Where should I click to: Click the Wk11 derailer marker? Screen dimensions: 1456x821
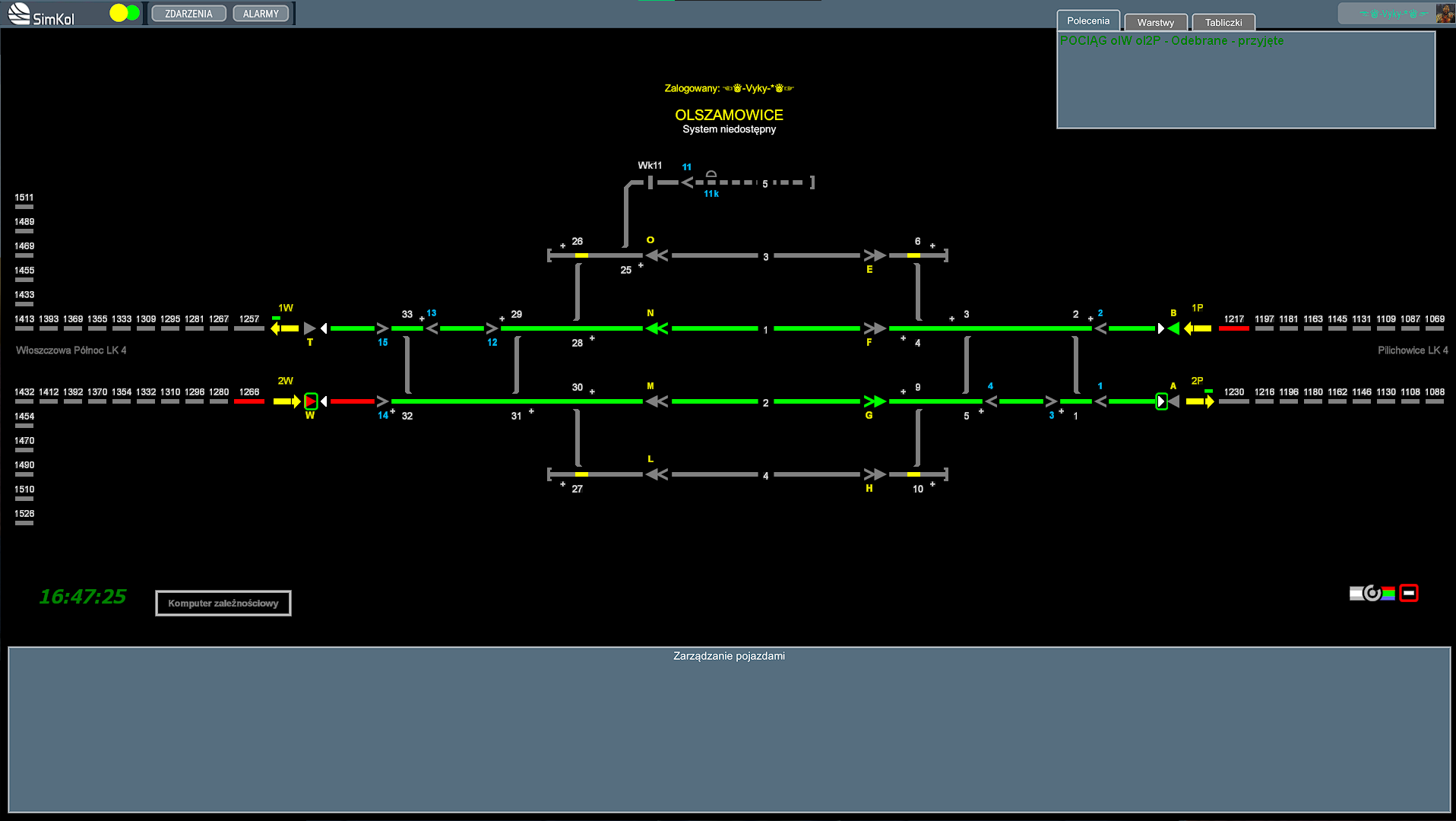point(650,182)
